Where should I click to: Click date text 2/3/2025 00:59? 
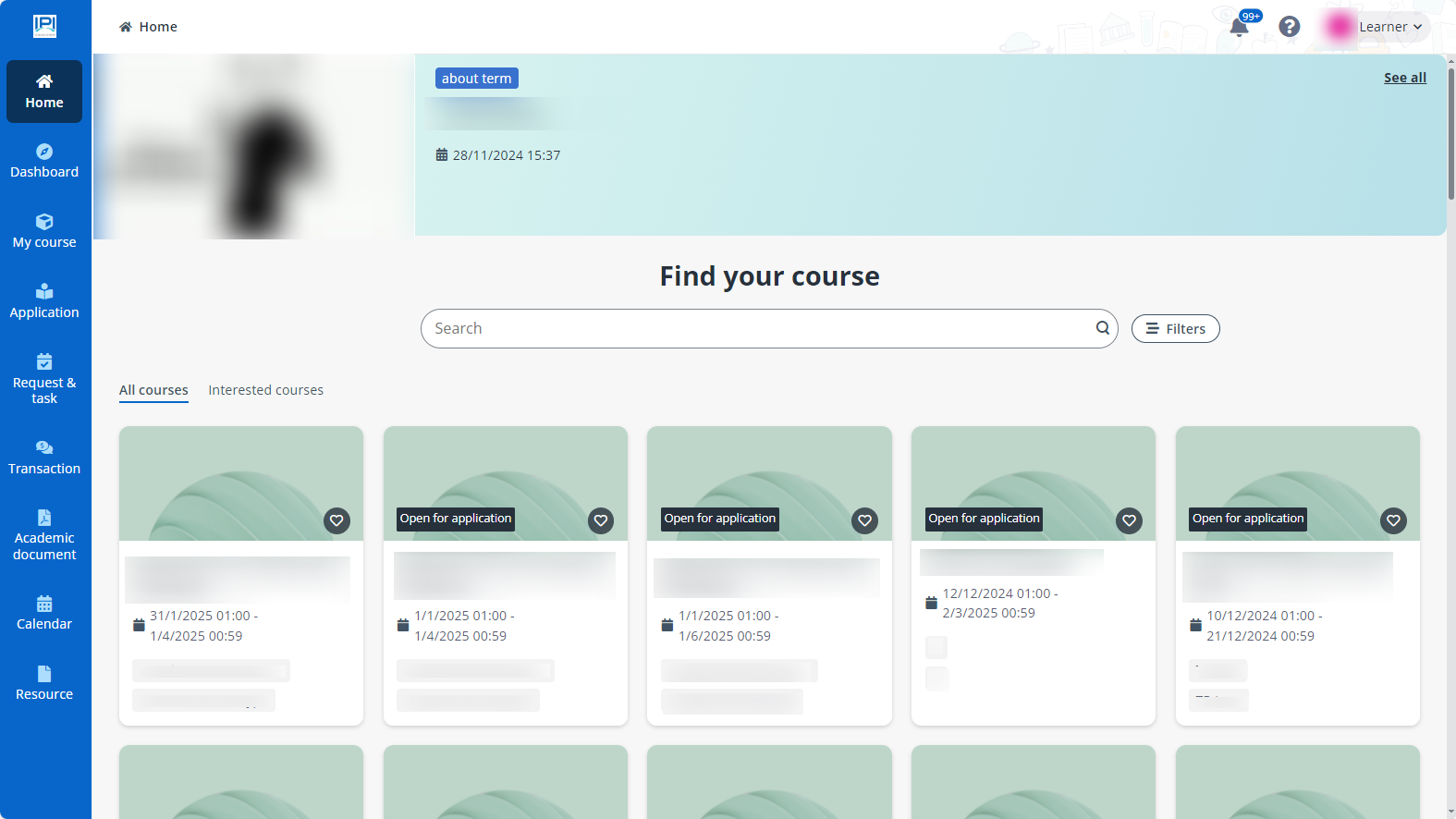pos(988,613)
